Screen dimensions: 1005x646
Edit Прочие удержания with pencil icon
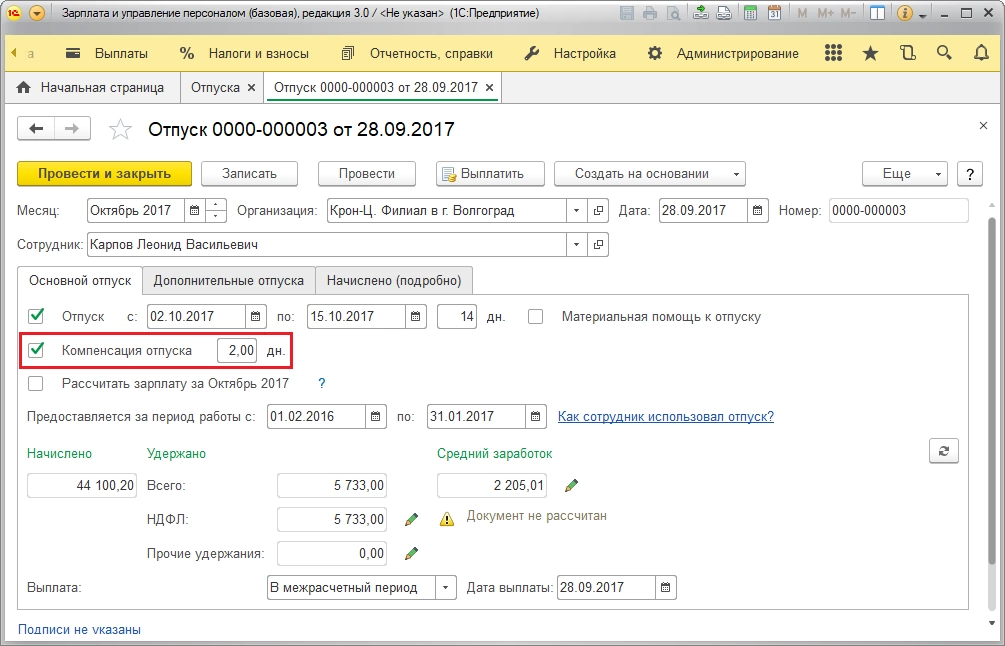click(411, 553)
